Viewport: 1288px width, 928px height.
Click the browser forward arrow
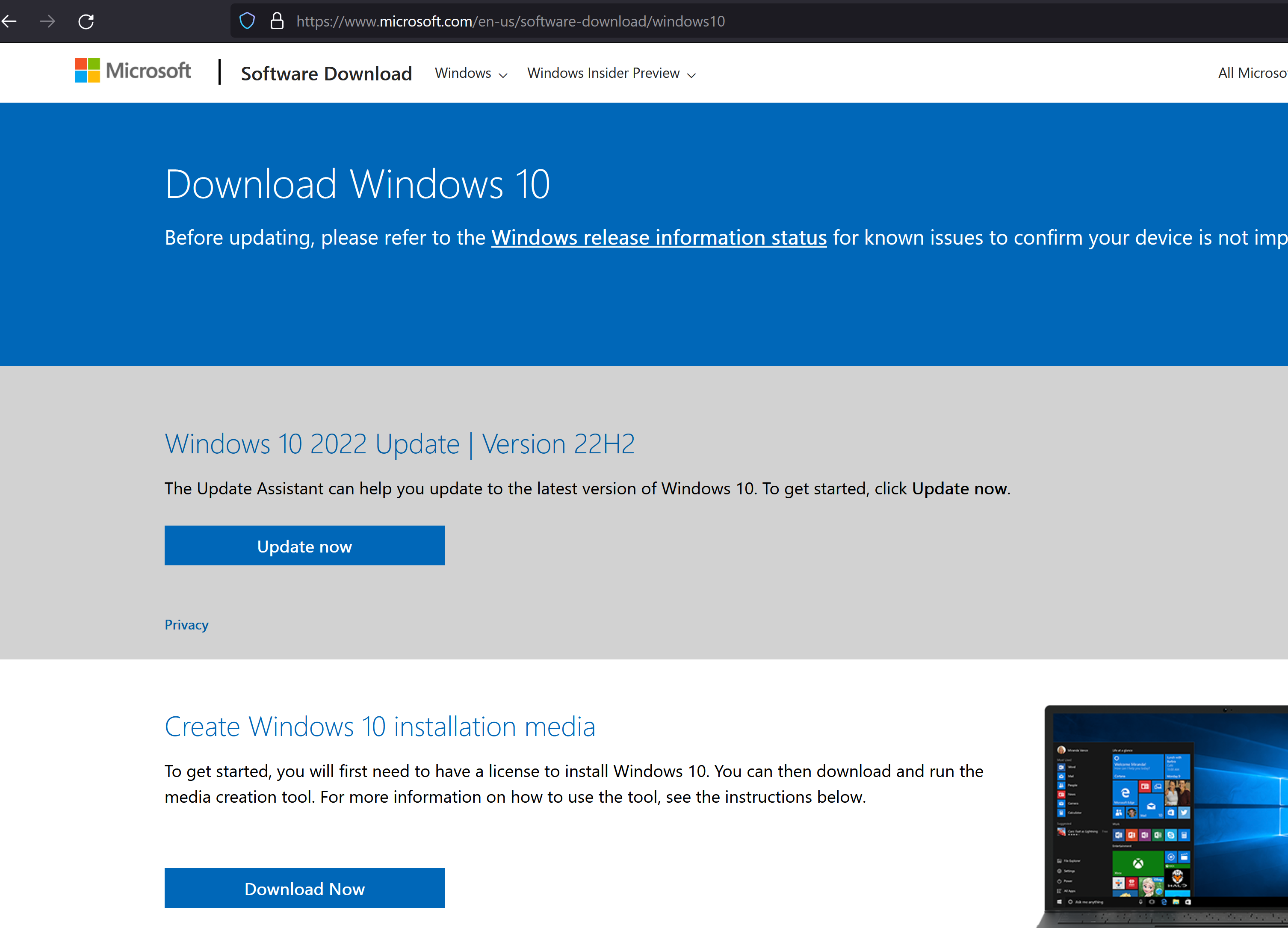click(x=48, y=21)
